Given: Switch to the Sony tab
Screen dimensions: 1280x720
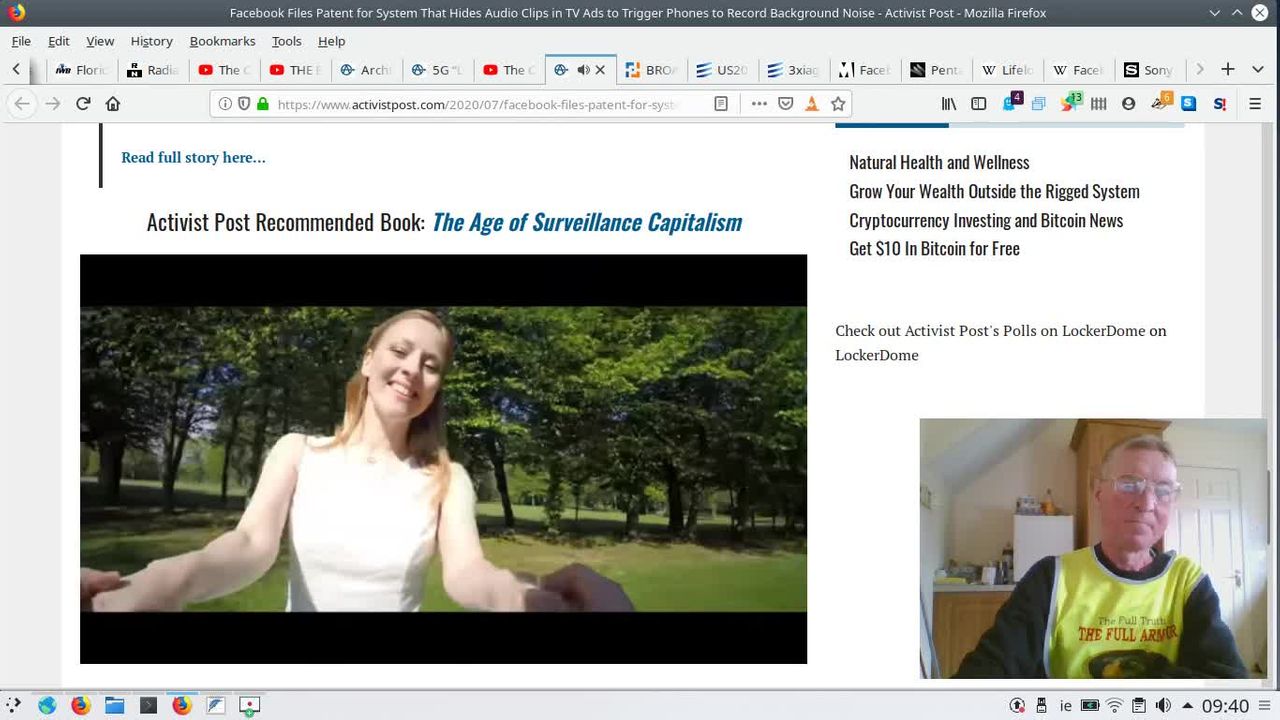Looking at the screenshot, I should (x=1148, y=70).
